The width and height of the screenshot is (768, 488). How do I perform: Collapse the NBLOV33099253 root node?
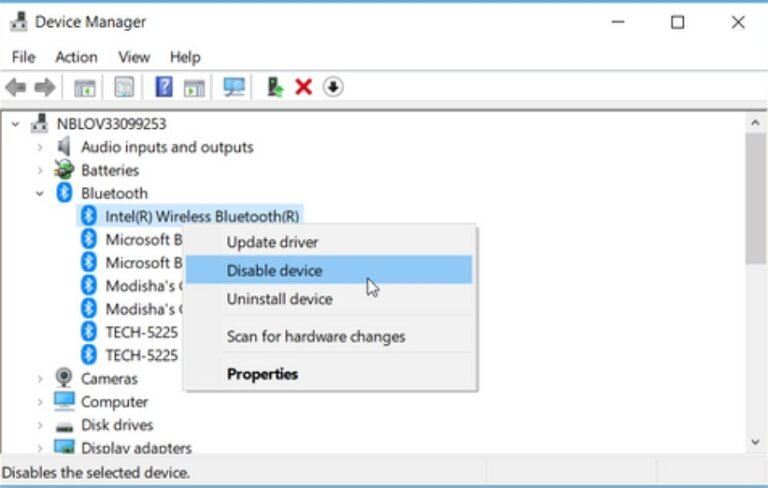click(x=16, y=124)
